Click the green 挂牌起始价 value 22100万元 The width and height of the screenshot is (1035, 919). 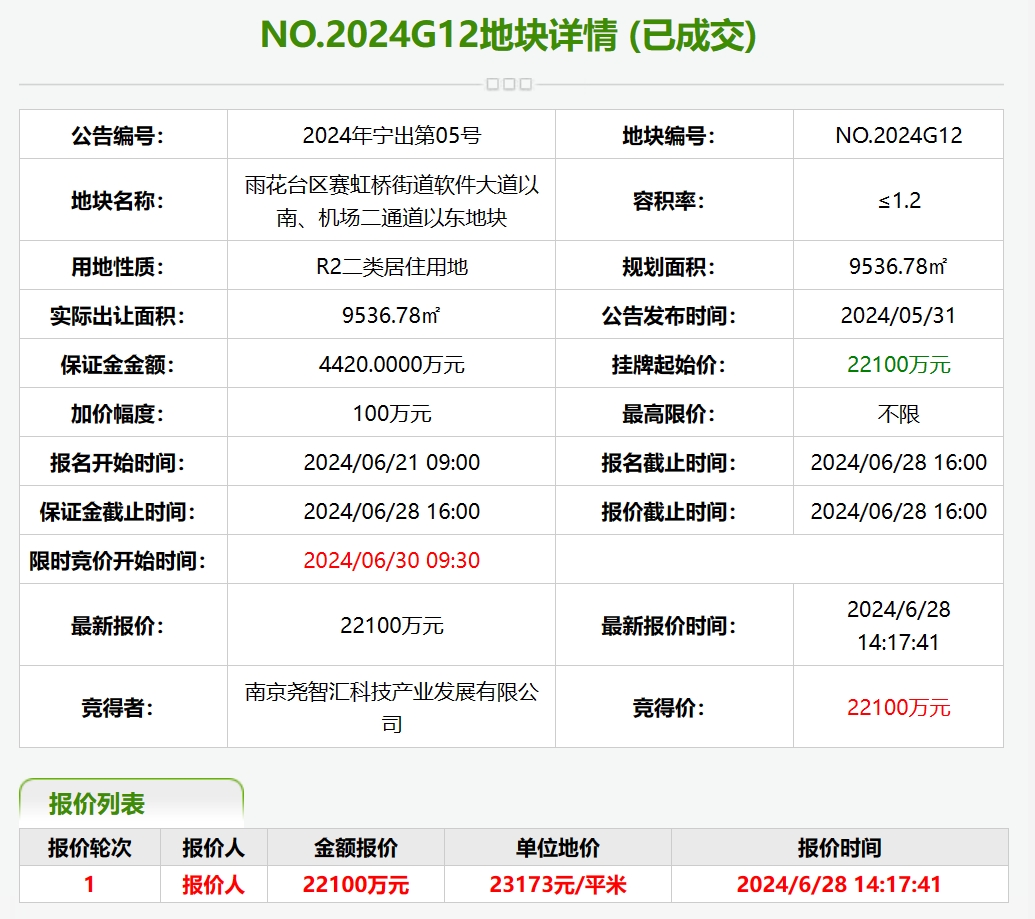click(898, 364)
